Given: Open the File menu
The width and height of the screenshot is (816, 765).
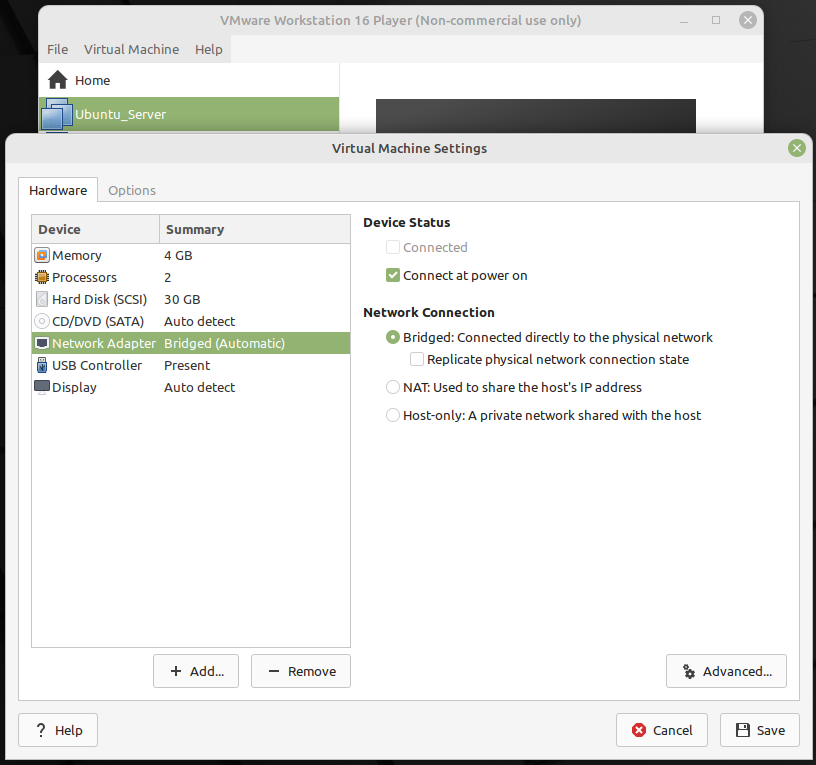Looking at the screenshot, I should 57,49.
